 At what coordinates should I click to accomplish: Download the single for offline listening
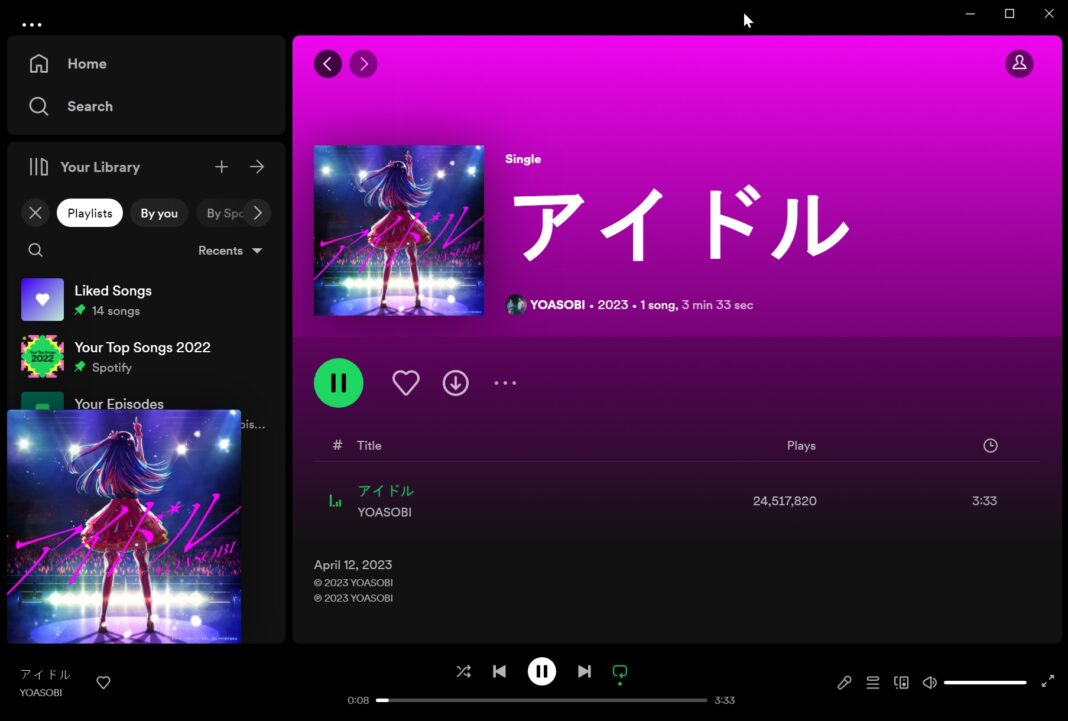pyautogui.click(x=455, y=383)
